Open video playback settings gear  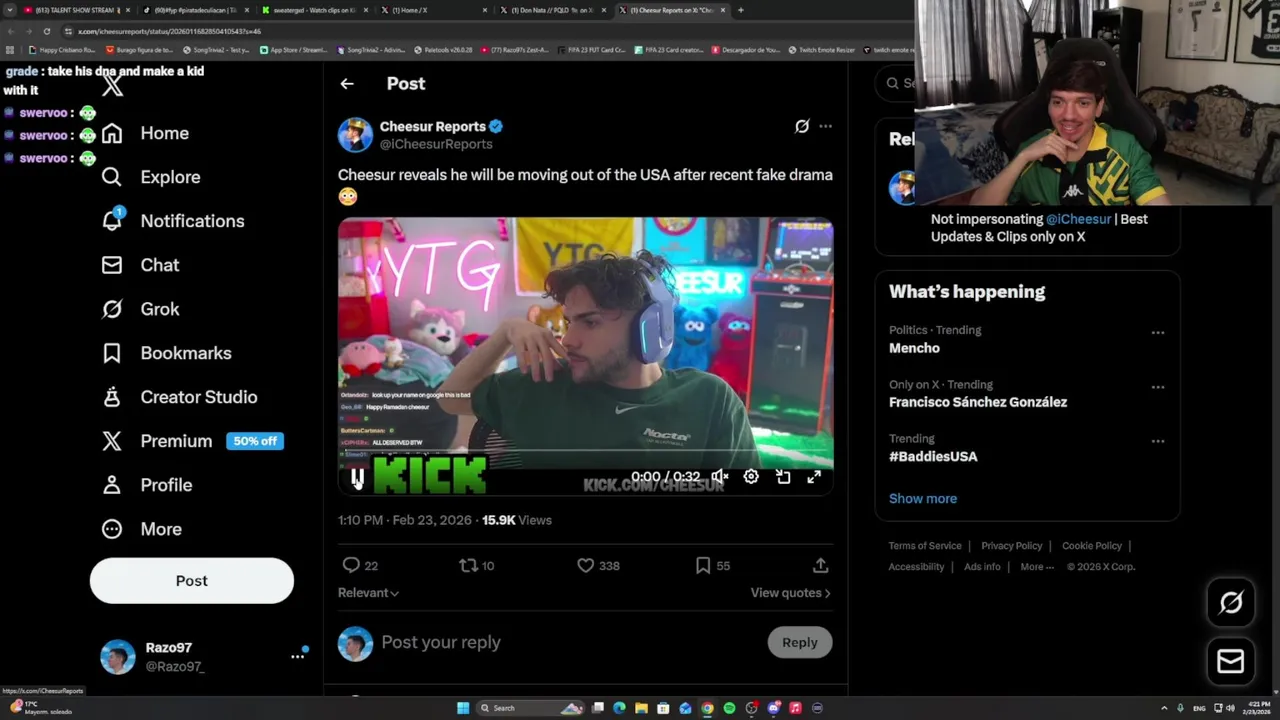(751, 477)
